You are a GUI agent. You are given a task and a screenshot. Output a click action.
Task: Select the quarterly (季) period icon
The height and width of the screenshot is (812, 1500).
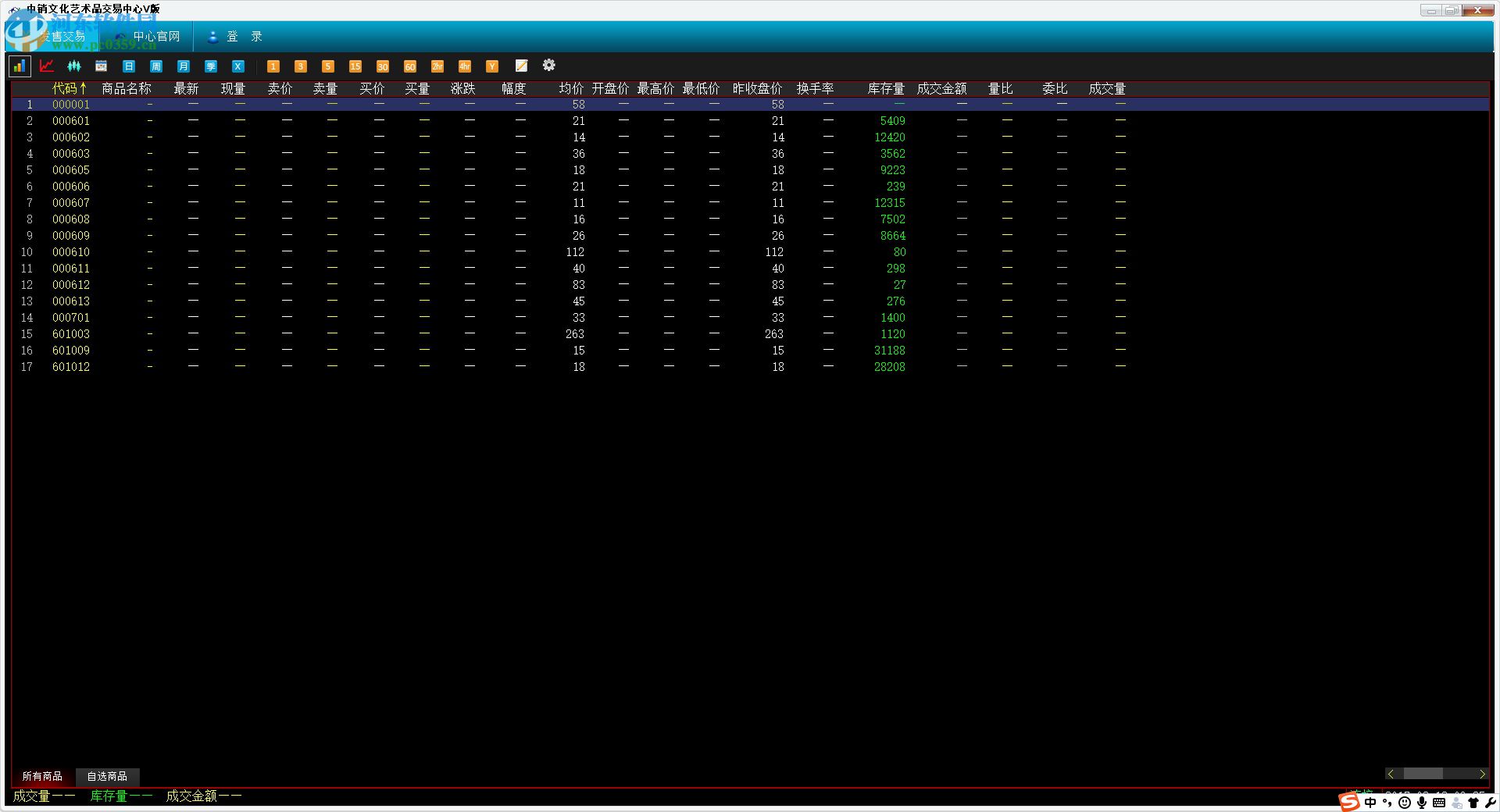pos(211,66)
